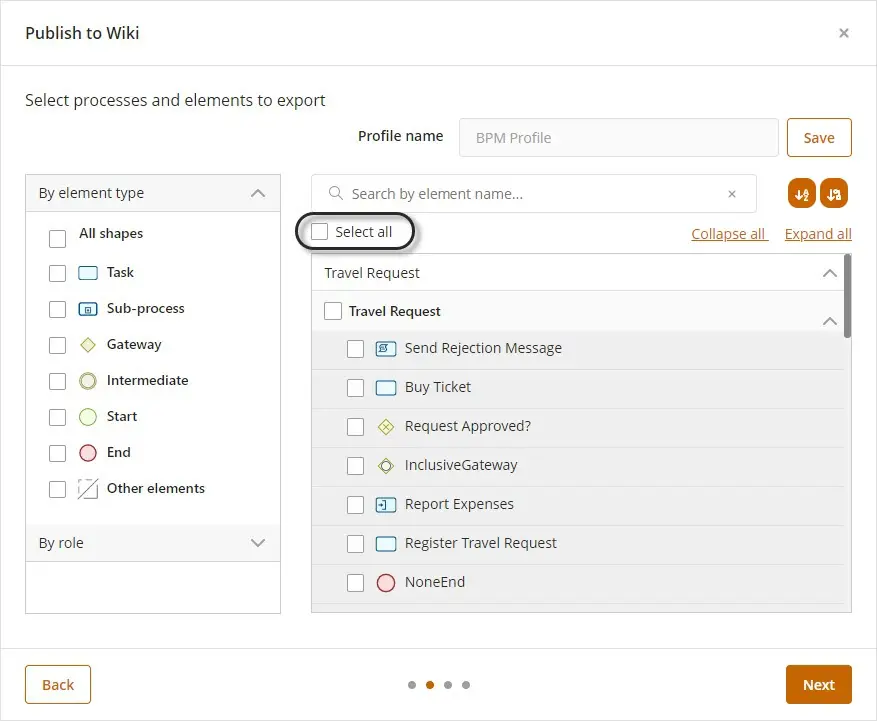The image size is (877, 721).
Task: Check the Sub-process element type checkbox
Action: point(57,309)
